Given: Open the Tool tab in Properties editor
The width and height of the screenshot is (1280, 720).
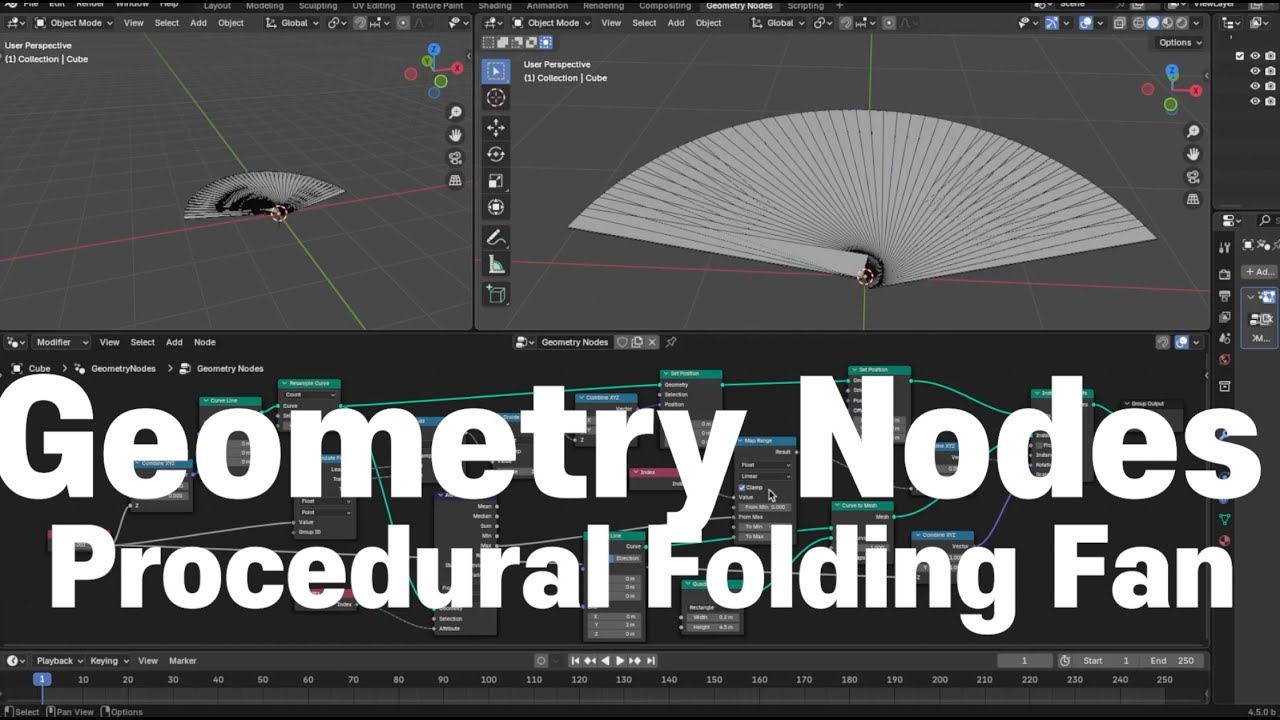Looking at the screenshot, I should [1225, 247].
